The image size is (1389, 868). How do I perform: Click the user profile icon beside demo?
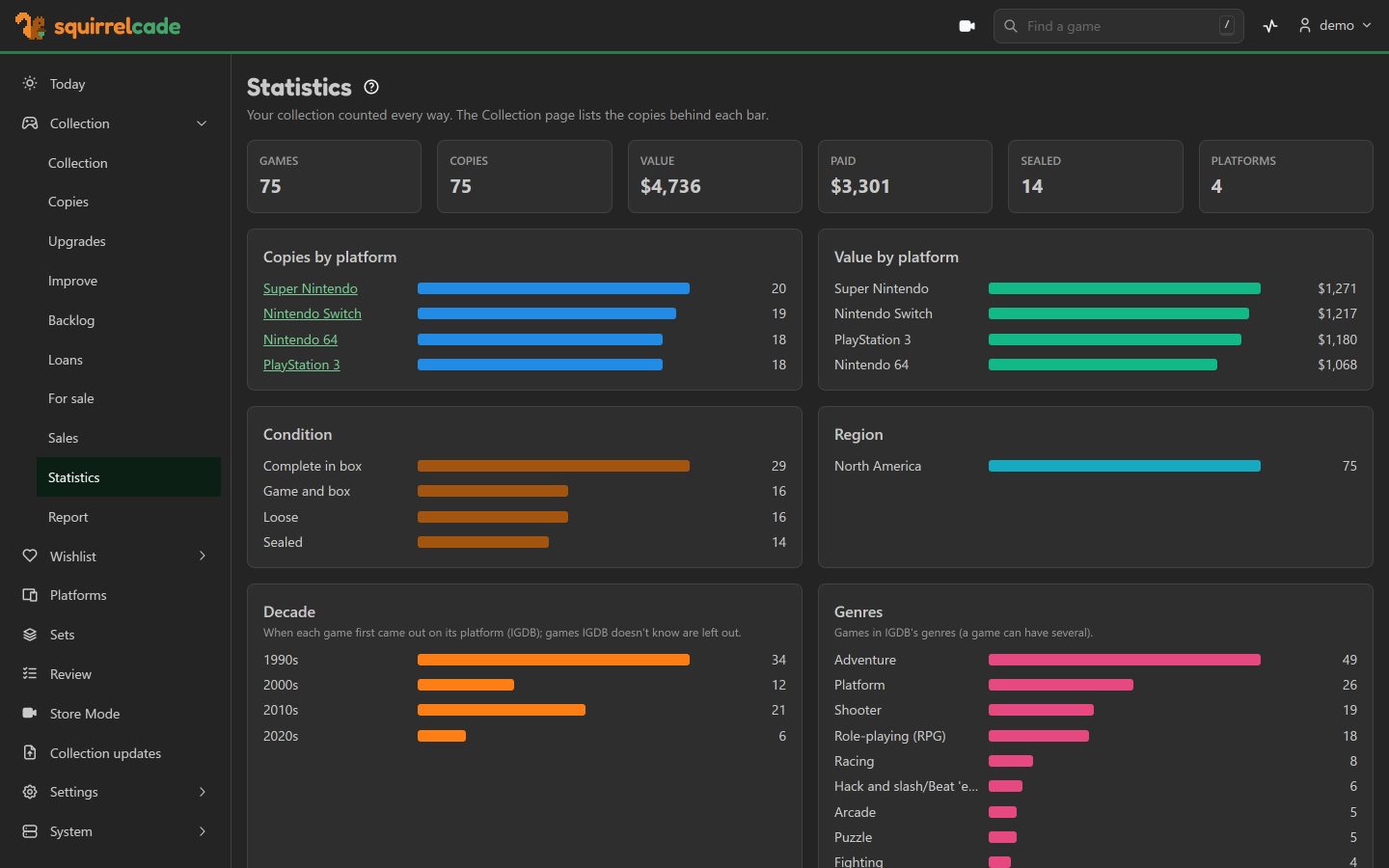click(x=1305, y=26)
